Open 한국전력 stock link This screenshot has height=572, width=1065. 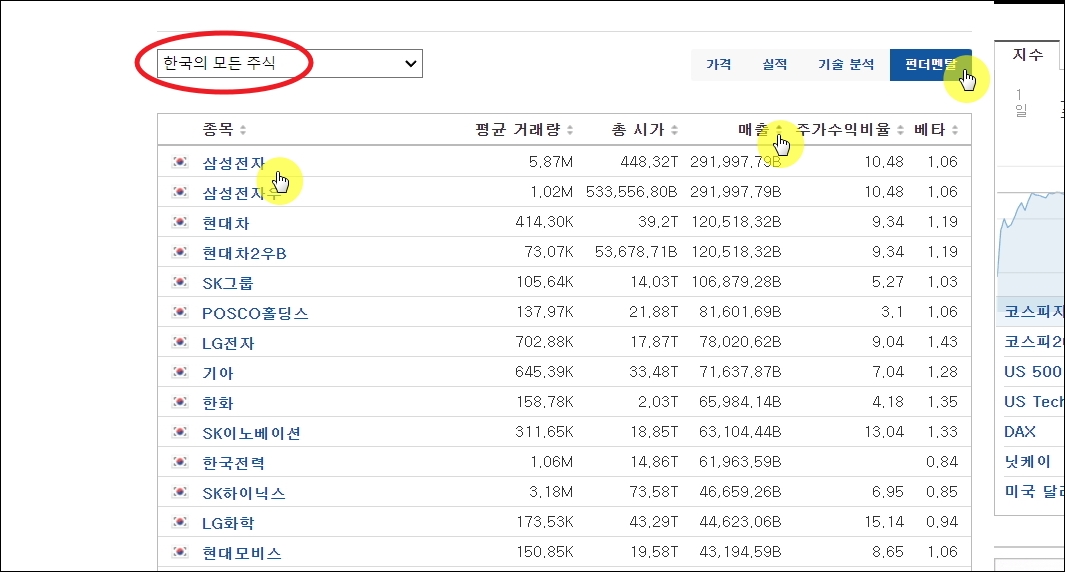(234, 463)
